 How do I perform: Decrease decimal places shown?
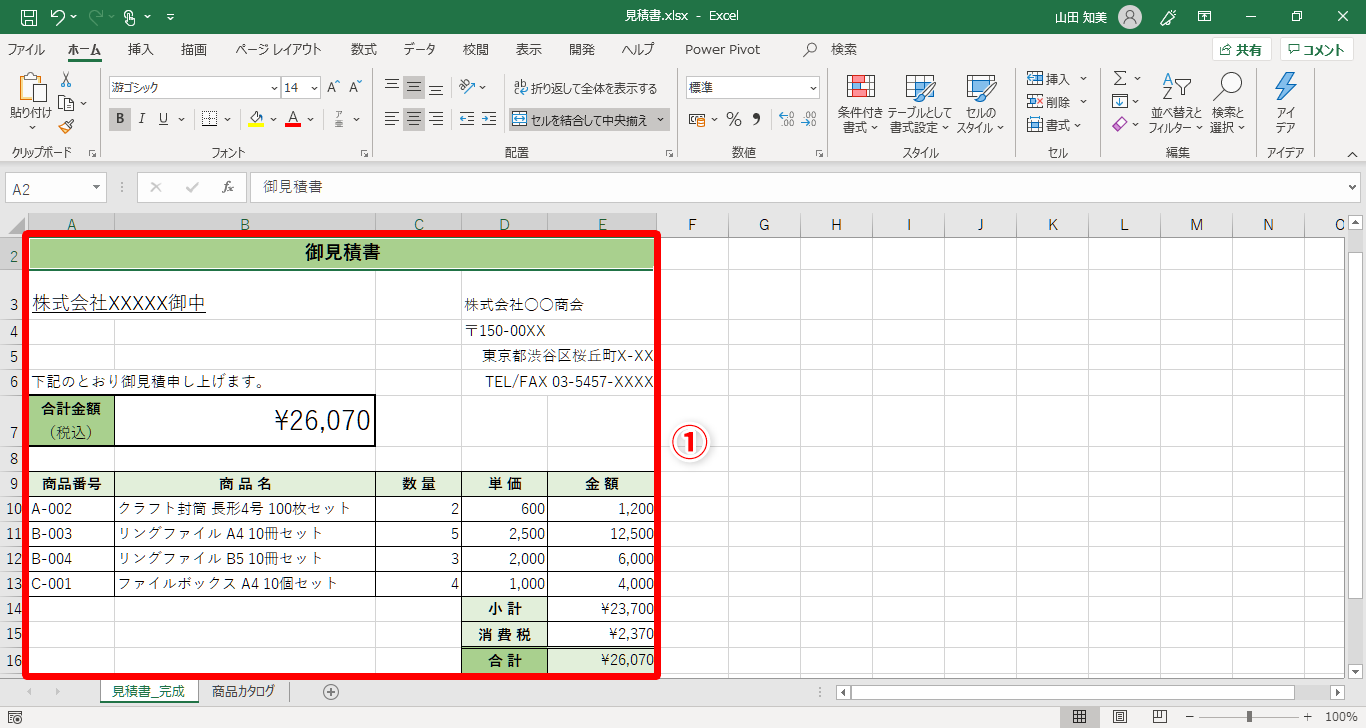tap(809, 119)
